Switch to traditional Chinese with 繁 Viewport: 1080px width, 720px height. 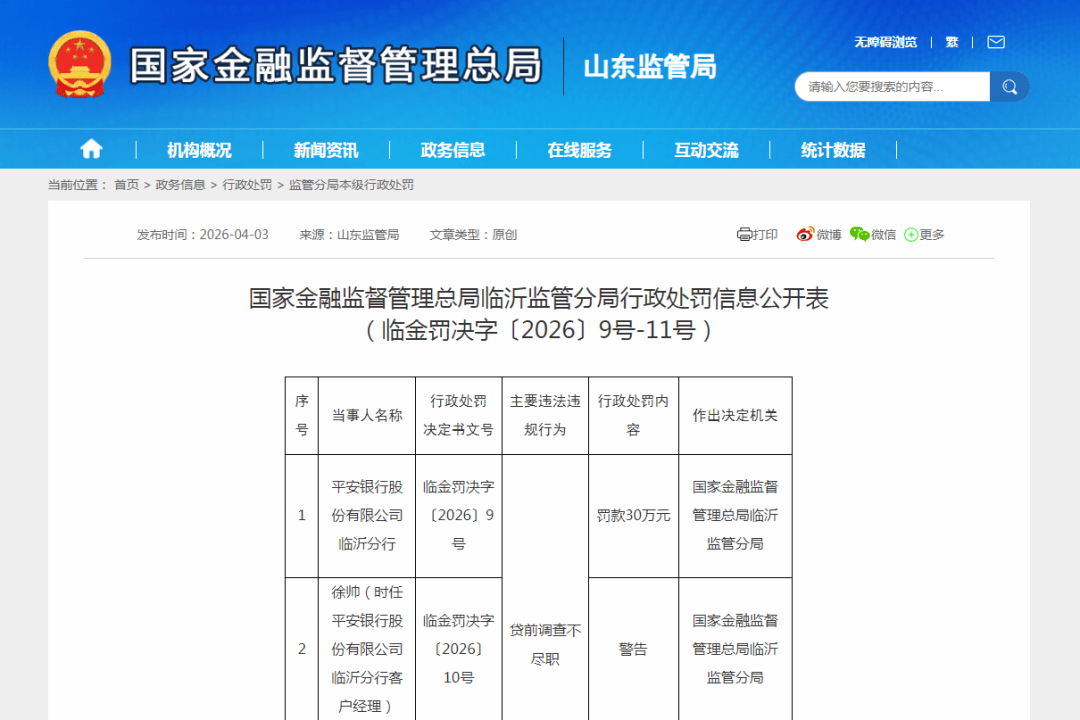tap(952, 42)
